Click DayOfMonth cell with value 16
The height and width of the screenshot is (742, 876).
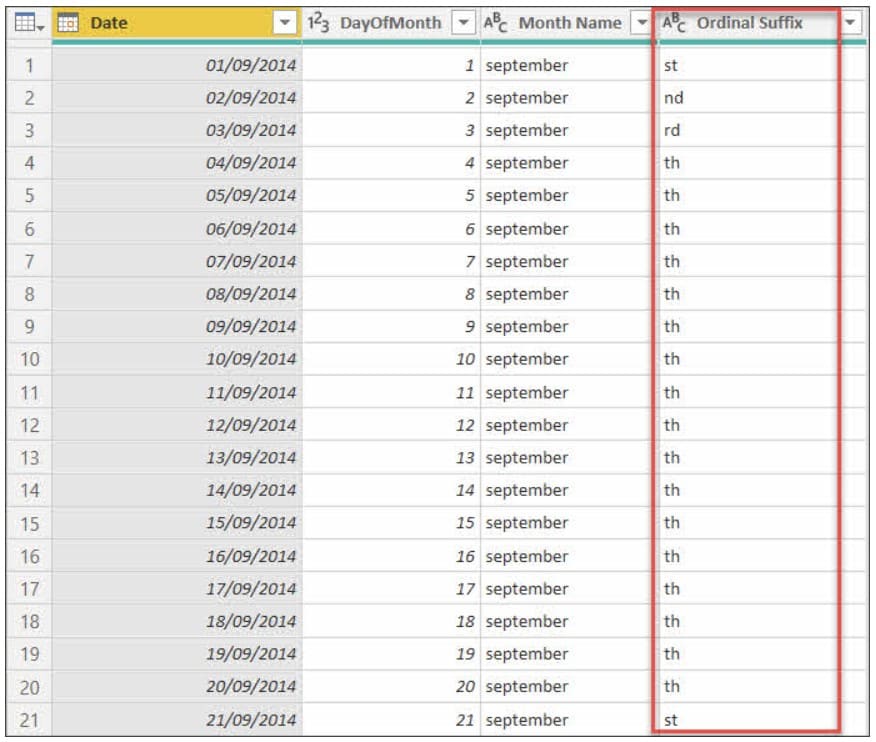pos(391,556)
